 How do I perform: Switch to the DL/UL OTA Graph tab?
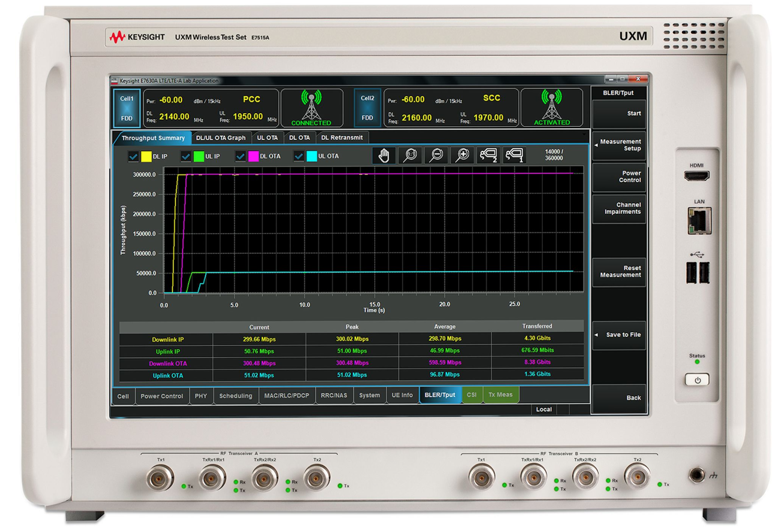(x=220, y=137)
